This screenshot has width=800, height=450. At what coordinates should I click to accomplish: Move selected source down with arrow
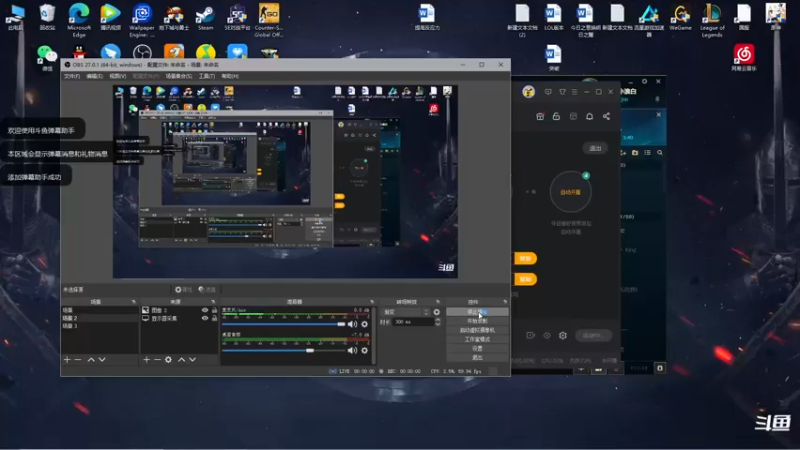point(192,360)
